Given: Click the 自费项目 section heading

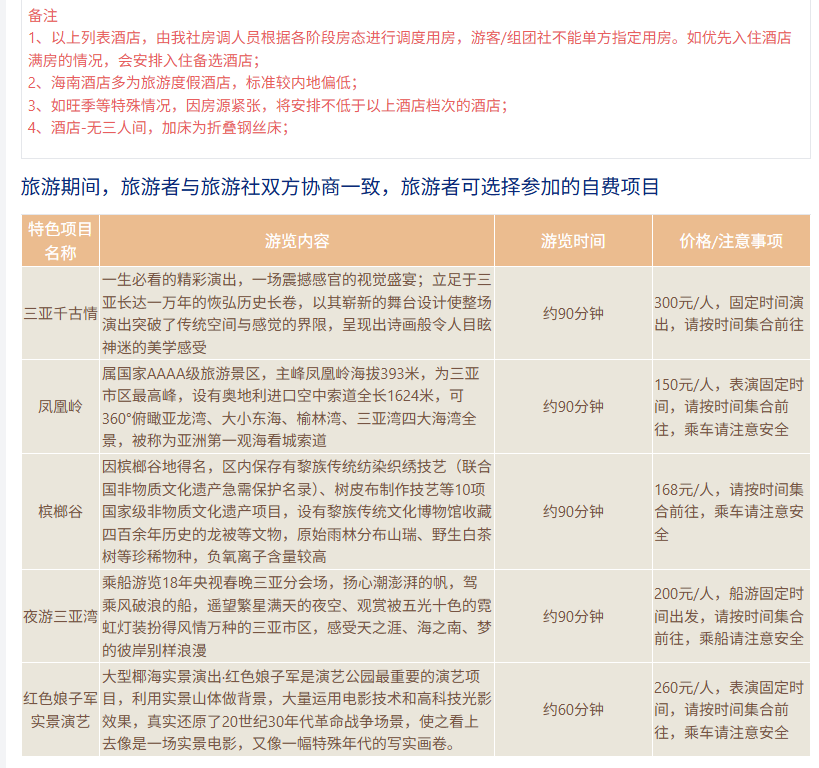Looking at the screenshot, I should click(340, 187).
